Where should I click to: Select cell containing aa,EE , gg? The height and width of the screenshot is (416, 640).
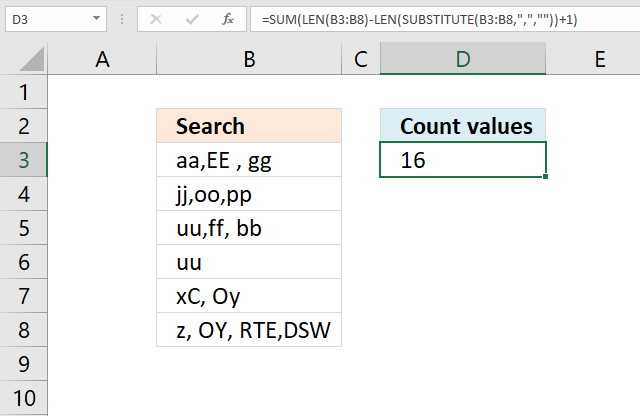[x=248, y=160]
